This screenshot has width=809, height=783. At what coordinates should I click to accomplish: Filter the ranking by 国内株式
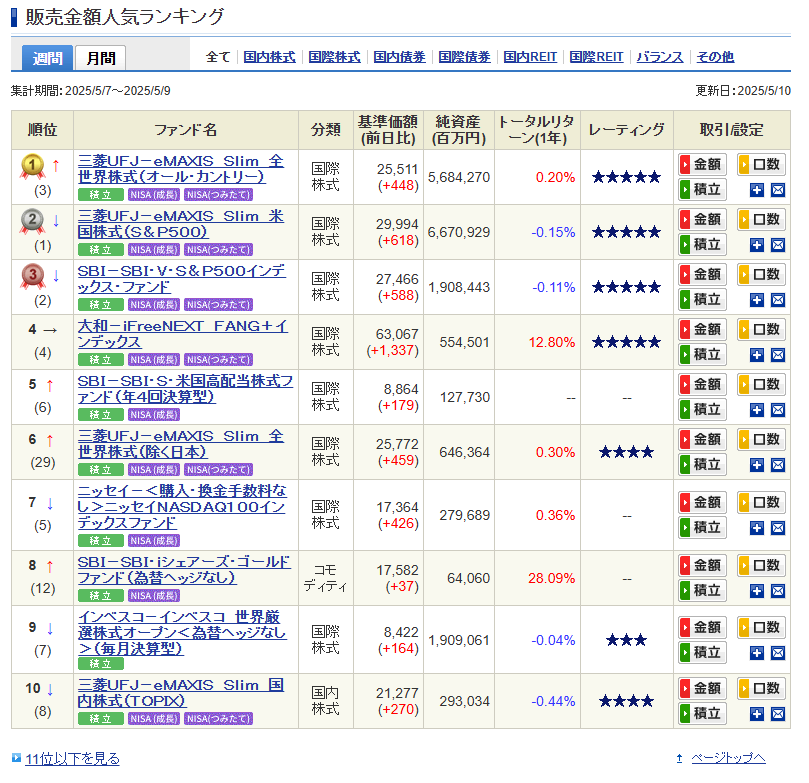click(269, 57)
